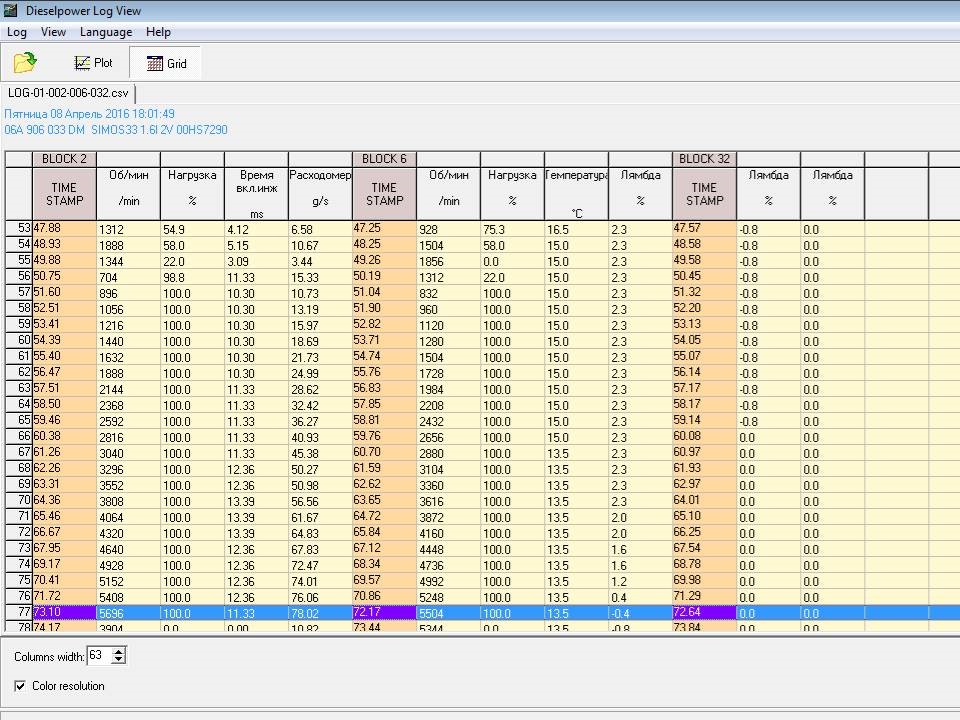Decrease columns width with down arrow
Image resolution: width=960 pixels, height=720 pixels.
click(119, 660)
